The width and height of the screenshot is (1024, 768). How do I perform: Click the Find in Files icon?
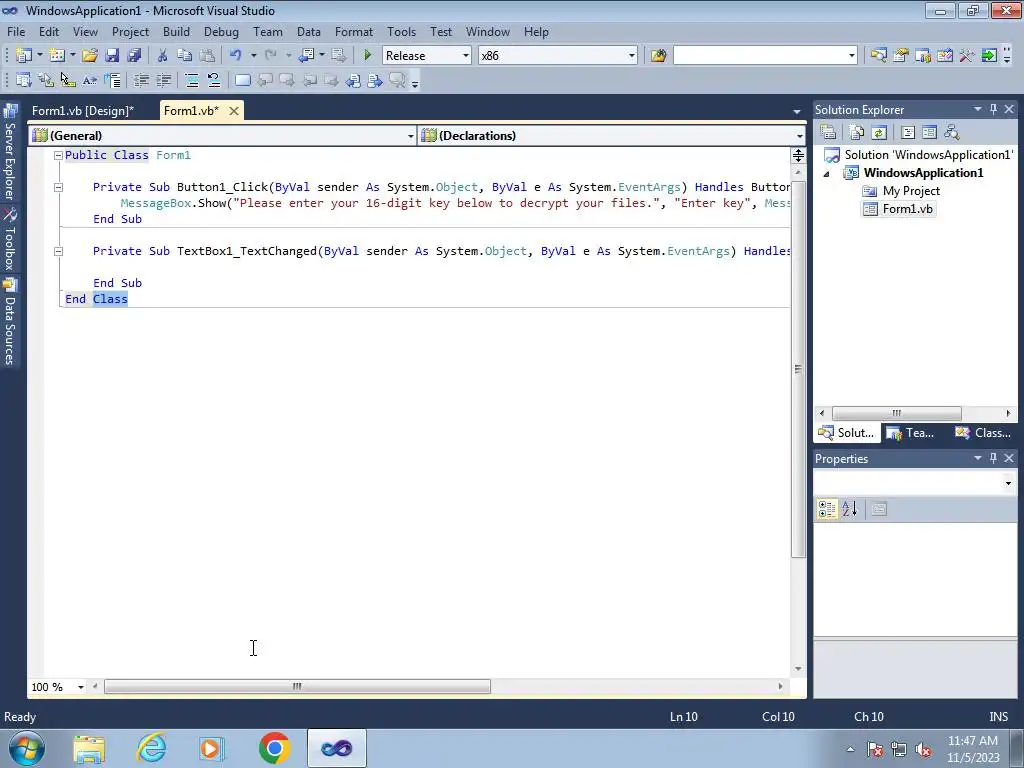click(658, 56)
